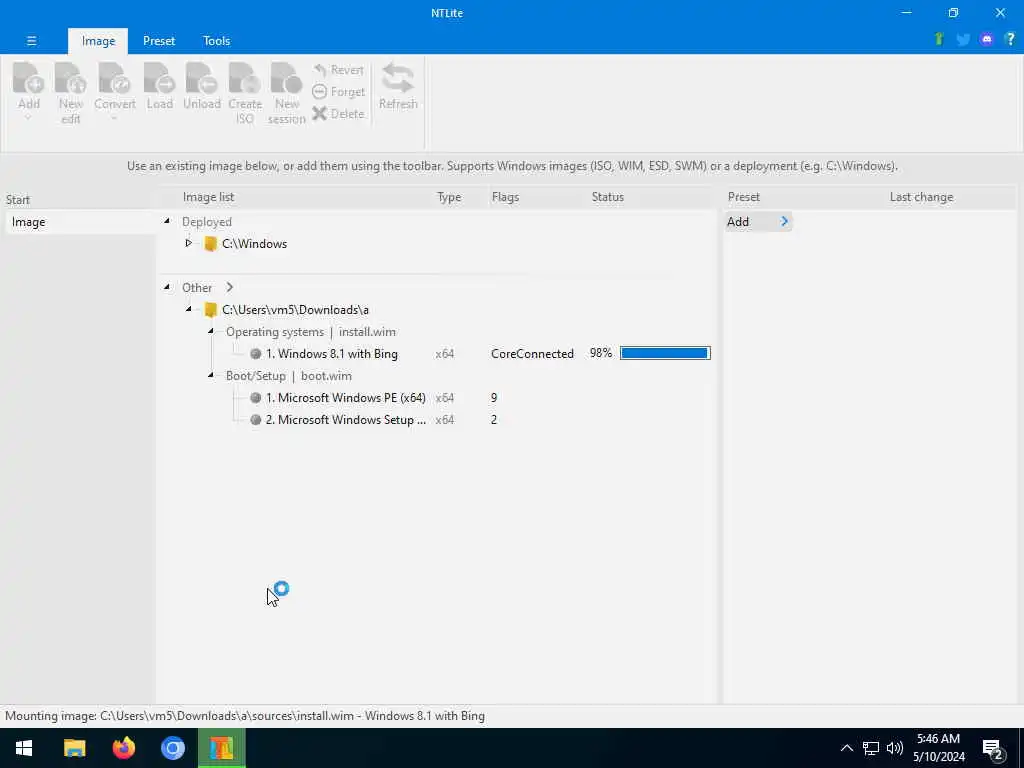Image resolution: width=1024 pixels, height=768 pixels.
Task: Click the Revert toolbar button
Action: [338, 70]
